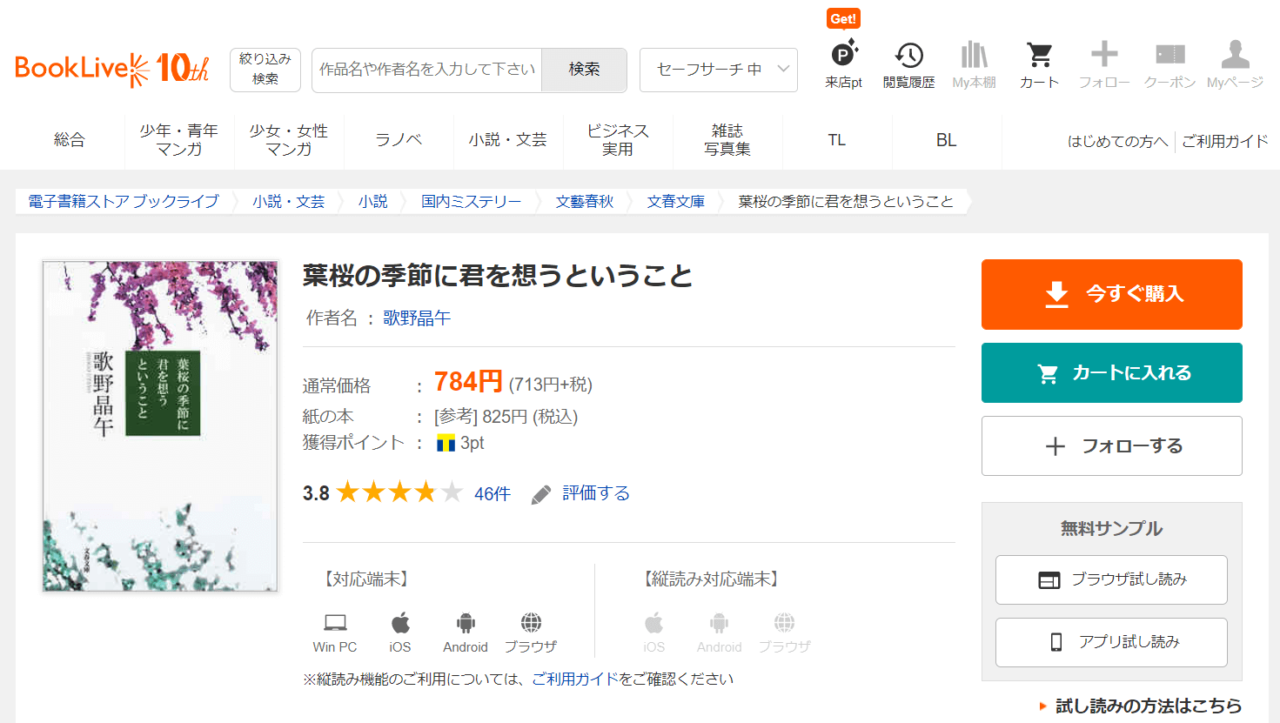The height and width of the screenshot is (723, 1280).
Task: Click the star rating display
Action: 399,493
